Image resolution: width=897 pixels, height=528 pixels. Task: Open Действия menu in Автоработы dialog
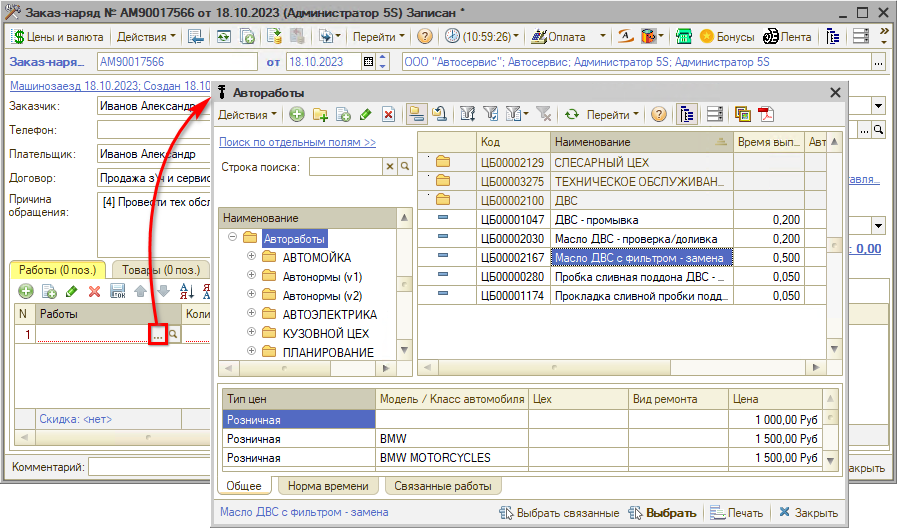point(247,114)
